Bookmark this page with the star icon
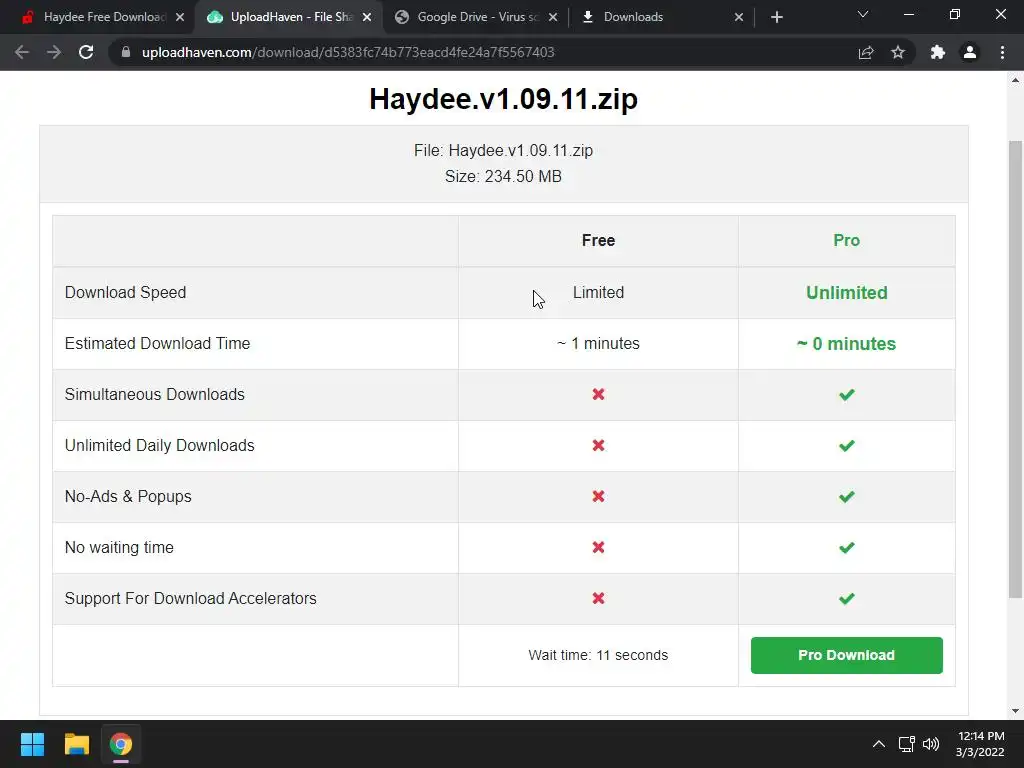This screenshot has height=768, width=1024. [x=898, y=52]
